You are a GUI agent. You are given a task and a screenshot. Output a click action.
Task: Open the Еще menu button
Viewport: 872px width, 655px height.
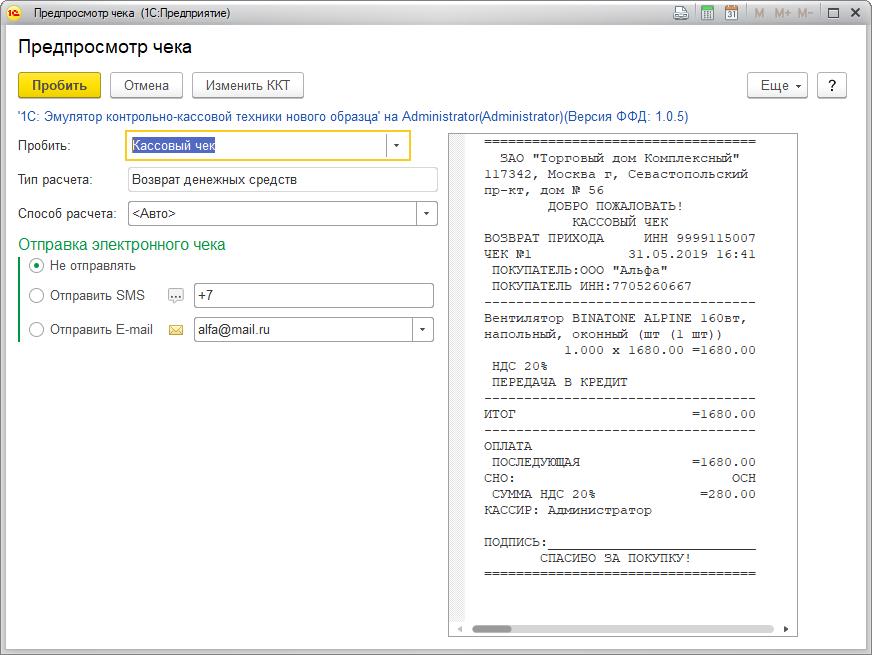coord(777,86)
